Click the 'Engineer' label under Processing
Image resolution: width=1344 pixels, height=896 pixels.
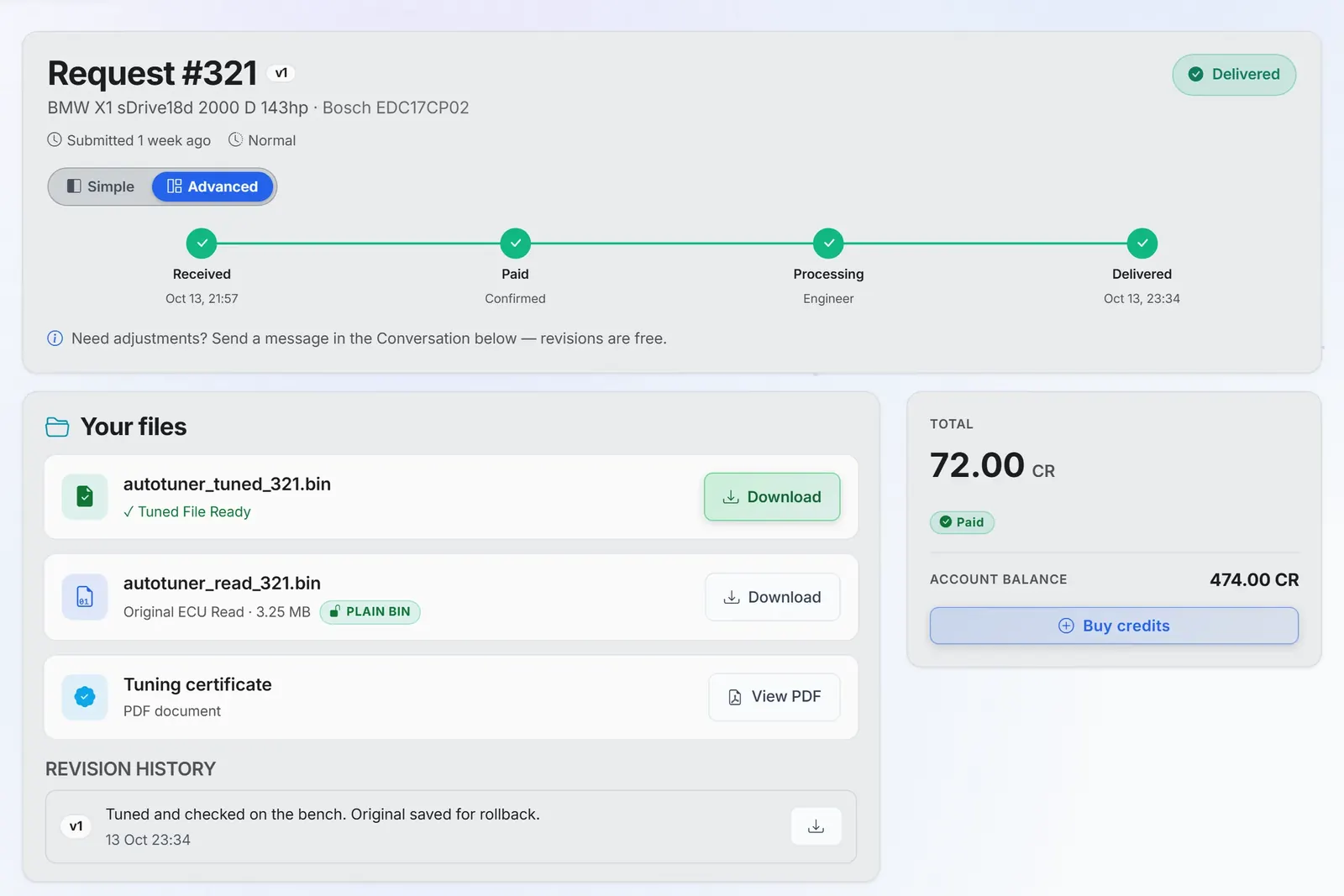pos(828,298)
